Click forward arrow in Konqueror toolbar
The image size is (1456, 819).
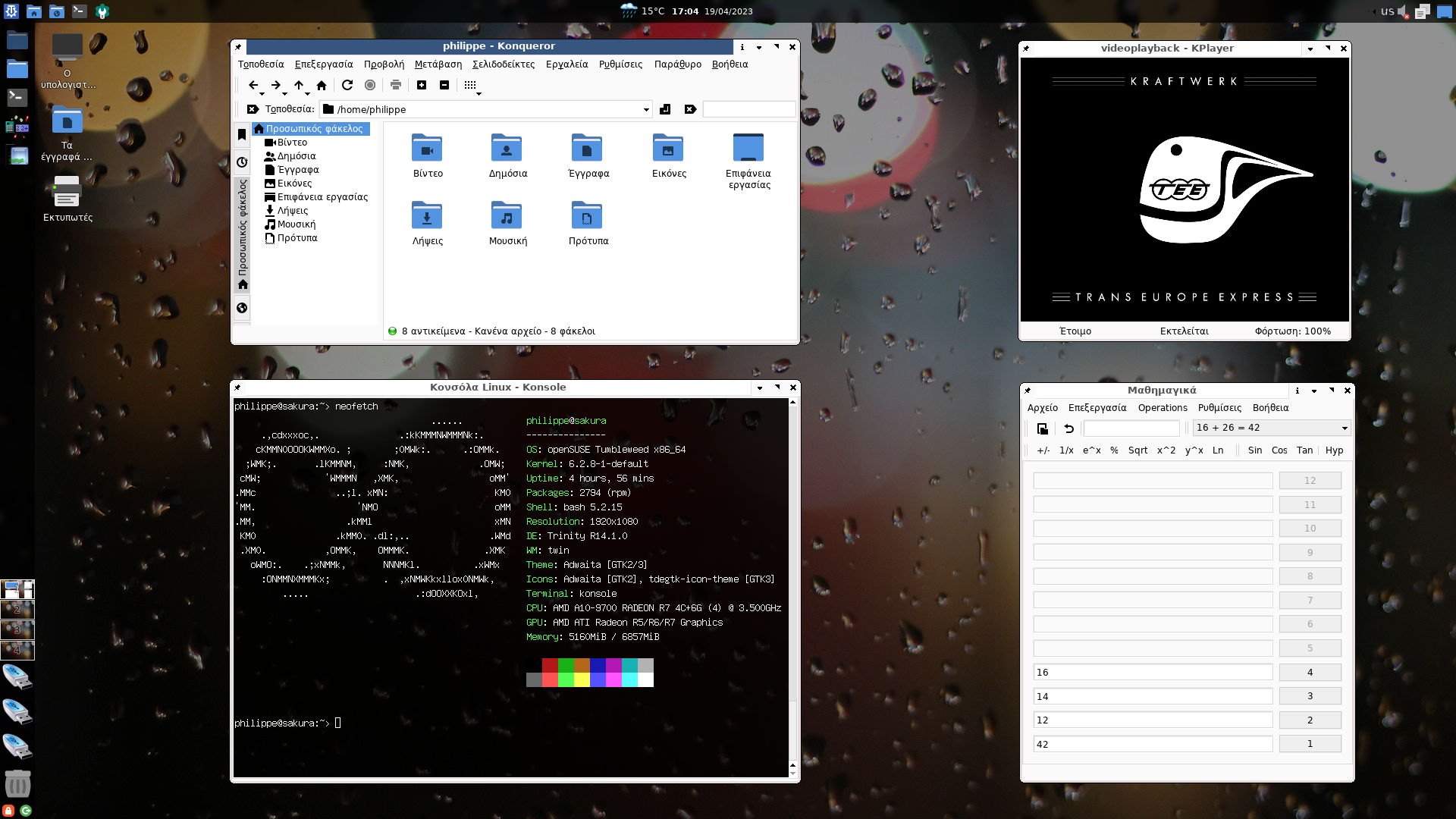276,85
